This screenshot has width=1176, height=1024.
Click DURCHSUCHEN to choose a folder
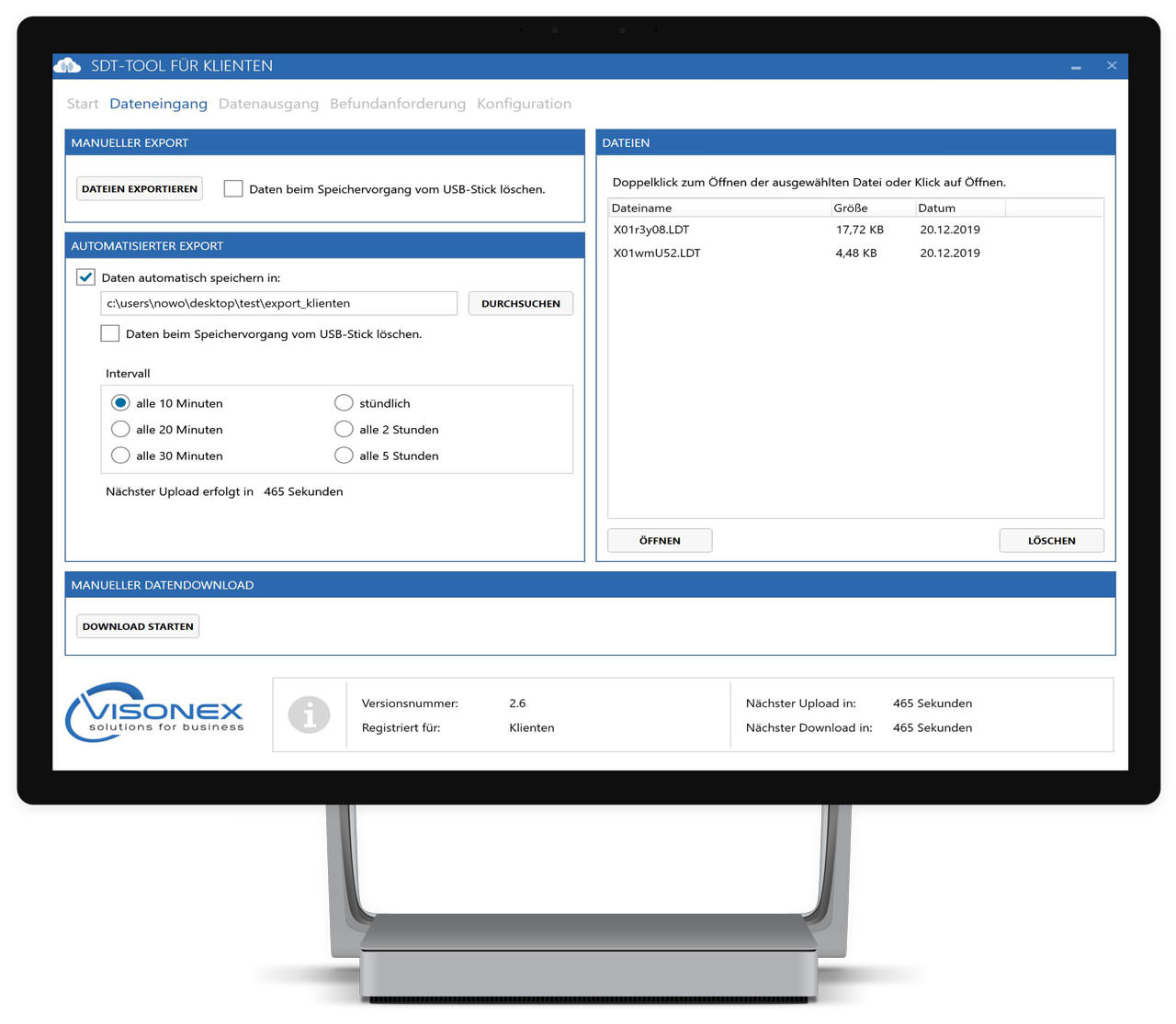click(x=520, y=303)
